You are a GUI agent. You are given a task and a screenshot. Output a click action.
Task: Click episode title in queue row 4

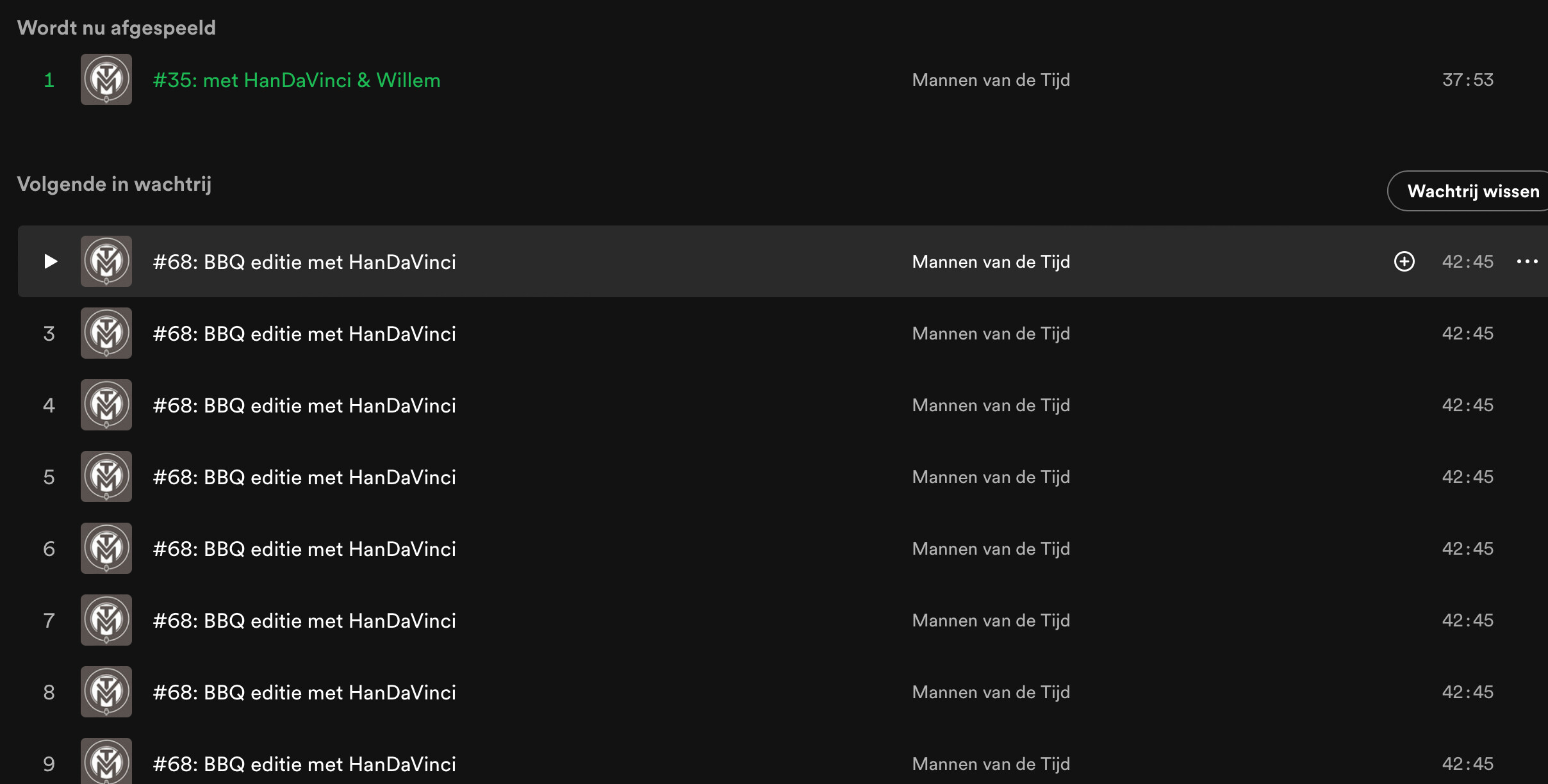coord(304,405)
